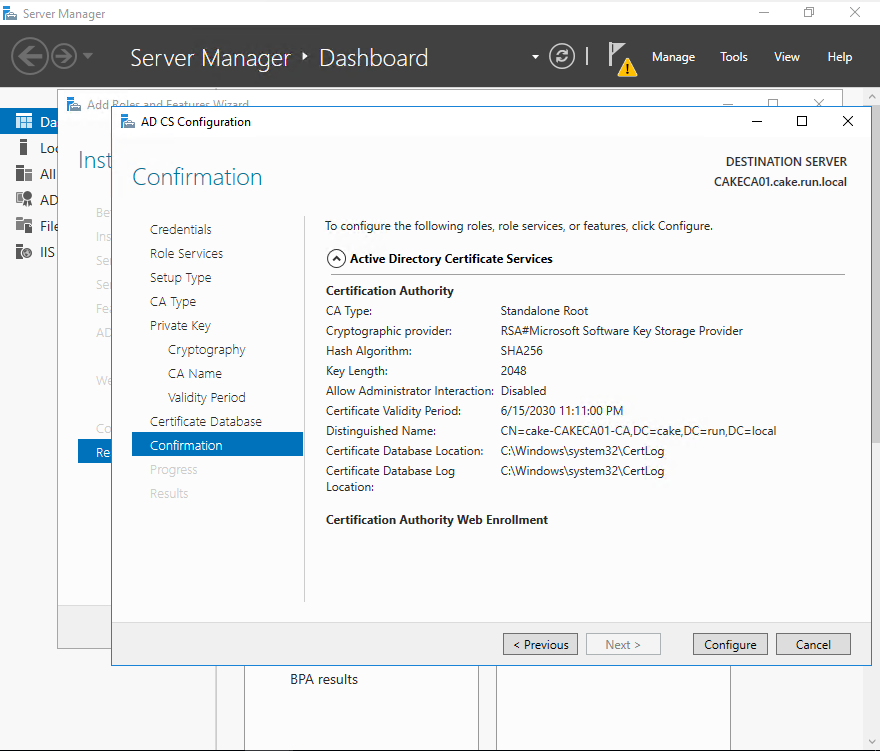Go to the Role Services step

pos(186,254)
